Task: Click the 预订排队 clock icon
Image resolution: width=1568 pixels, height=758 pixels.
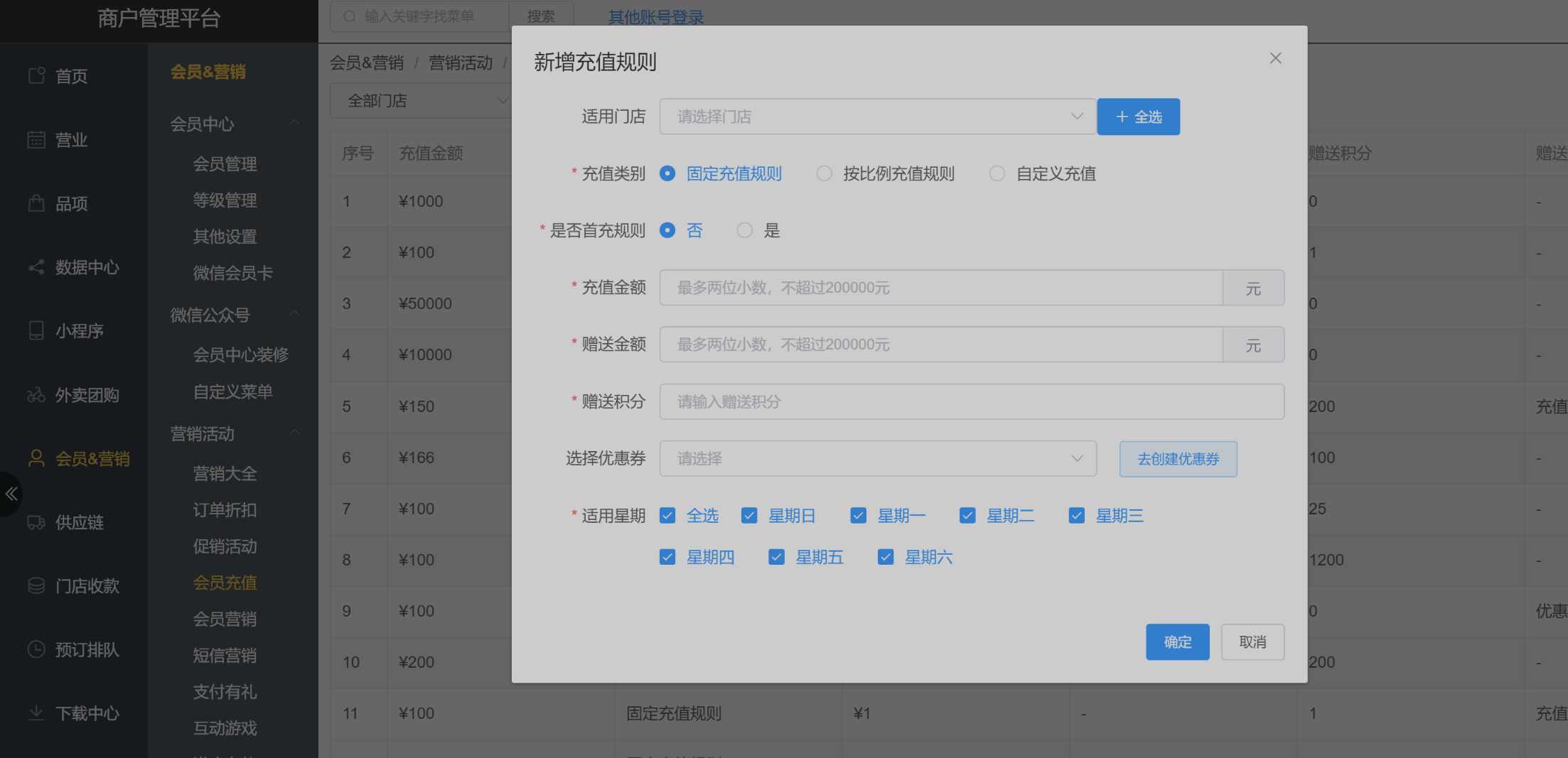Action: [x=36, y=649]
